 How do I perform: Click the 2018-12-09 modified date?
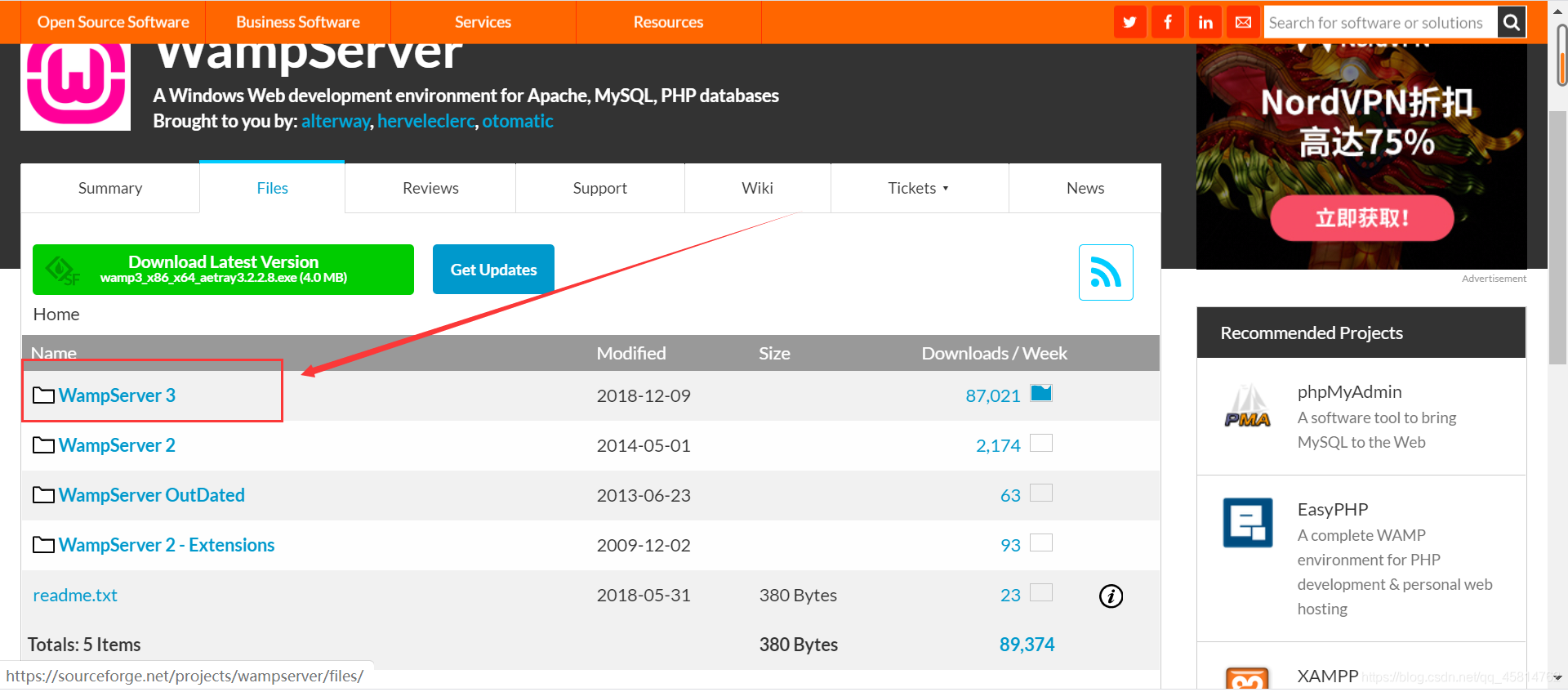(x=644, y=395)
